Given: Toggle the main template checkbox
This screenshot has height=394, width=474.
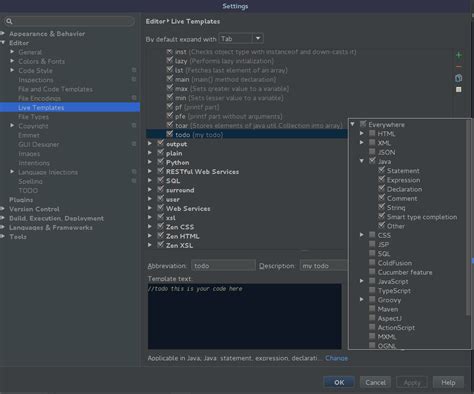Looking at the screenshot, I should click(x=169, y=79).
